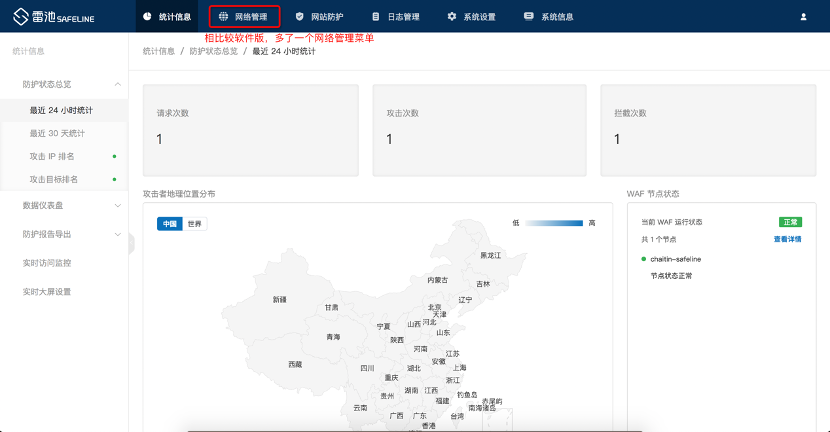Click the 日志管理 document icon
Viewport: 830px width, 432px height.
click(375, 17)
